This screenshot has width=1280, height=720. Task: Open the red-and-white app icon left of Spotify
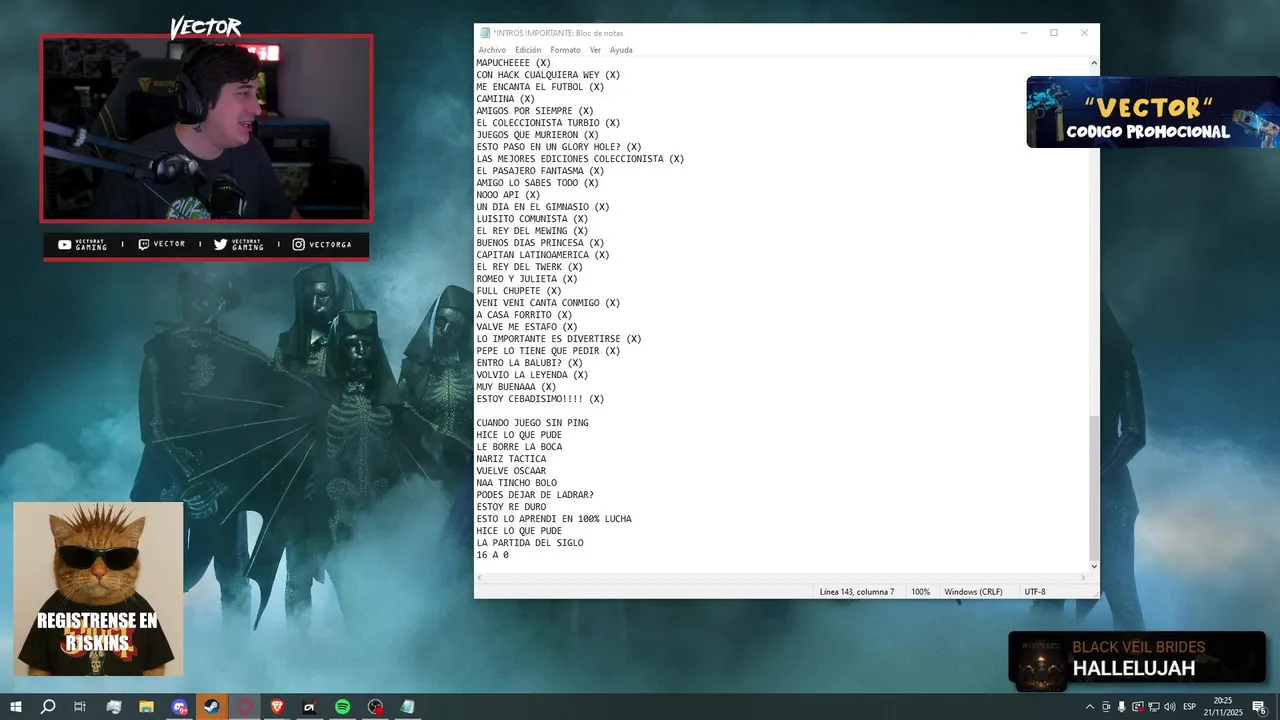pyautogui.click(x=310, y=707)
